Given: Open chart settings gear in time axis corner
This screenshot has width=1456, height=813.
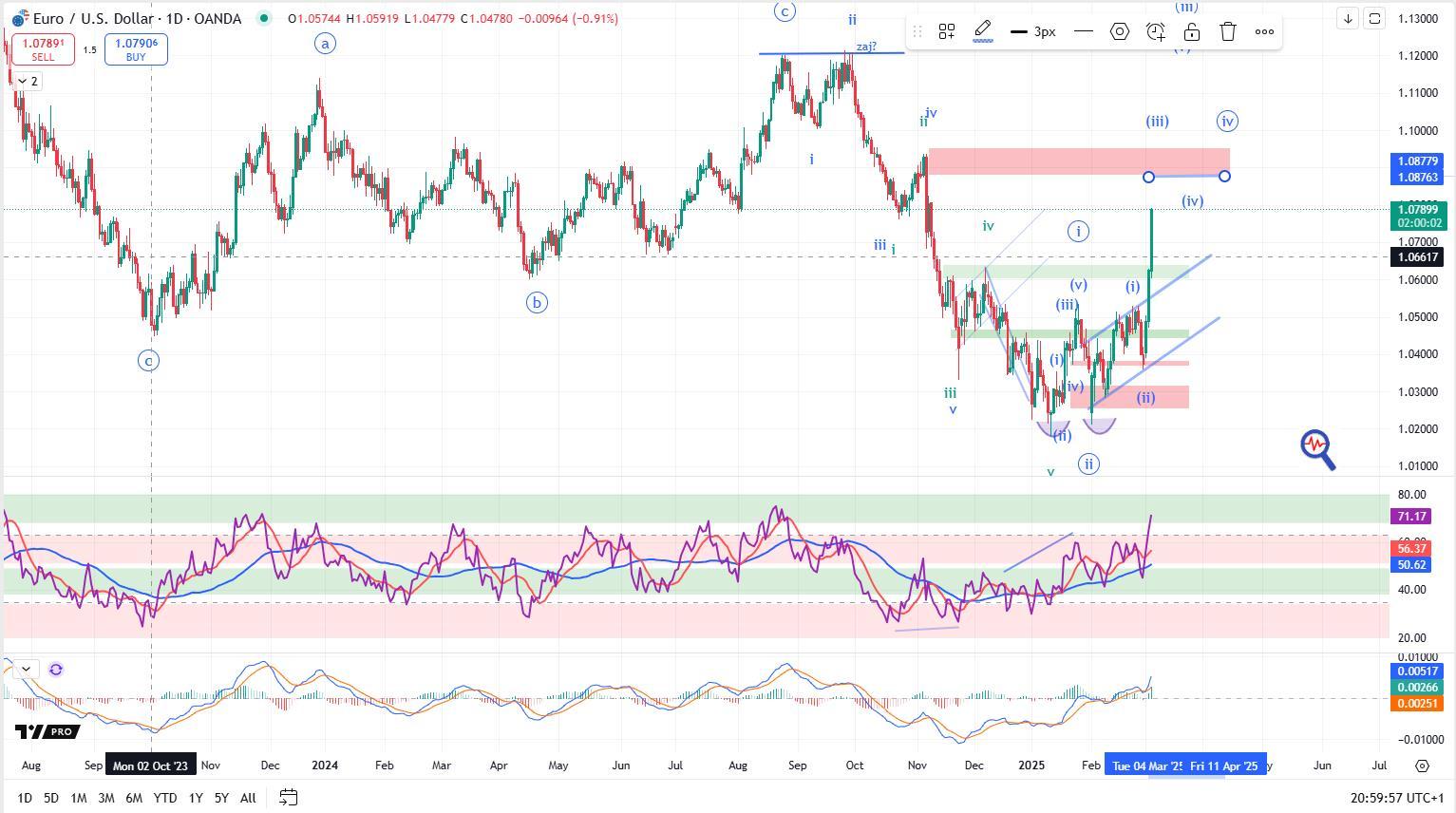Looking at the screenshot, I should pos(1422,766).
